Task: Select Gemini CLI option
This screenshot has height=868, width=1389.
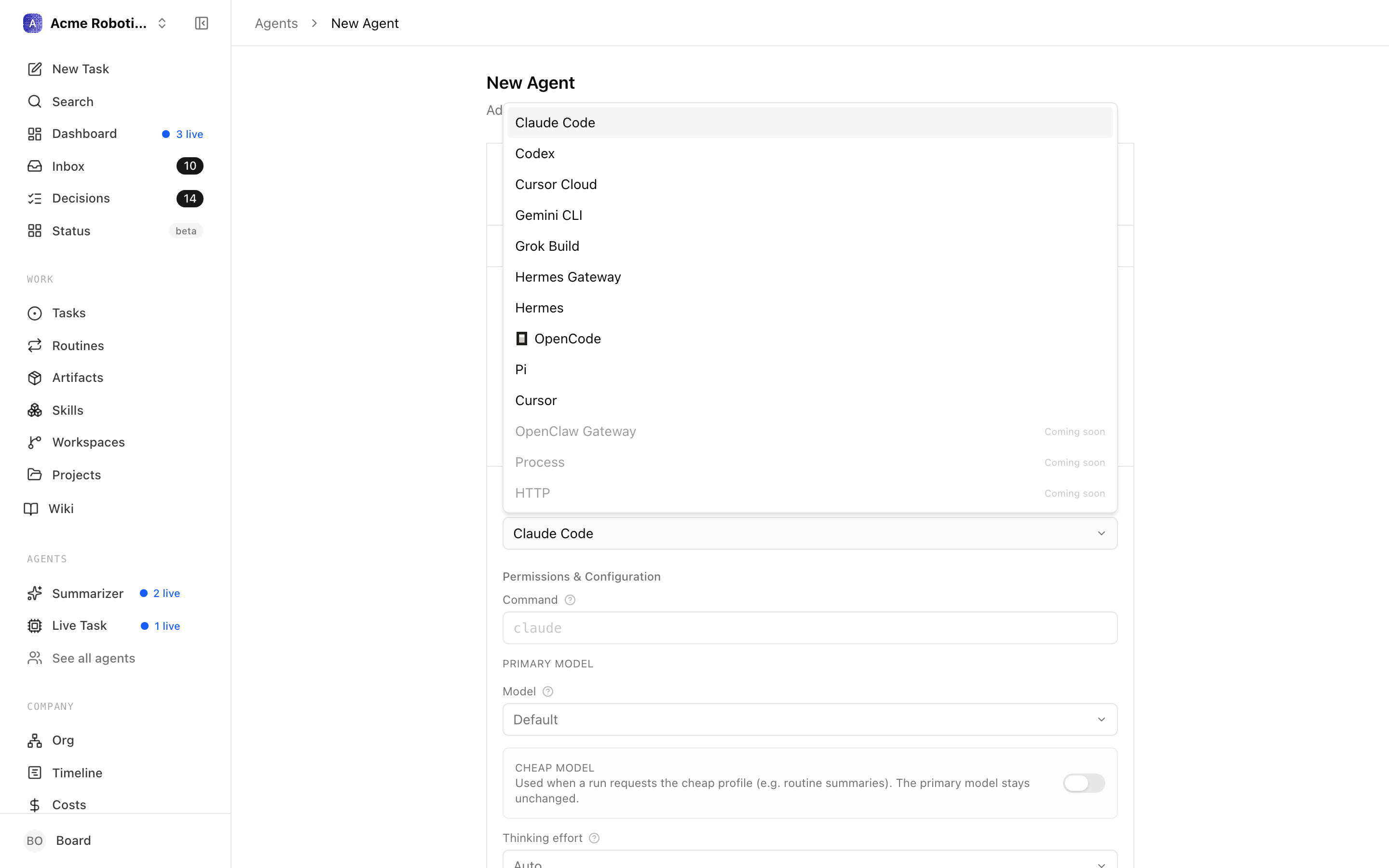Action: (x=810, y=215)
